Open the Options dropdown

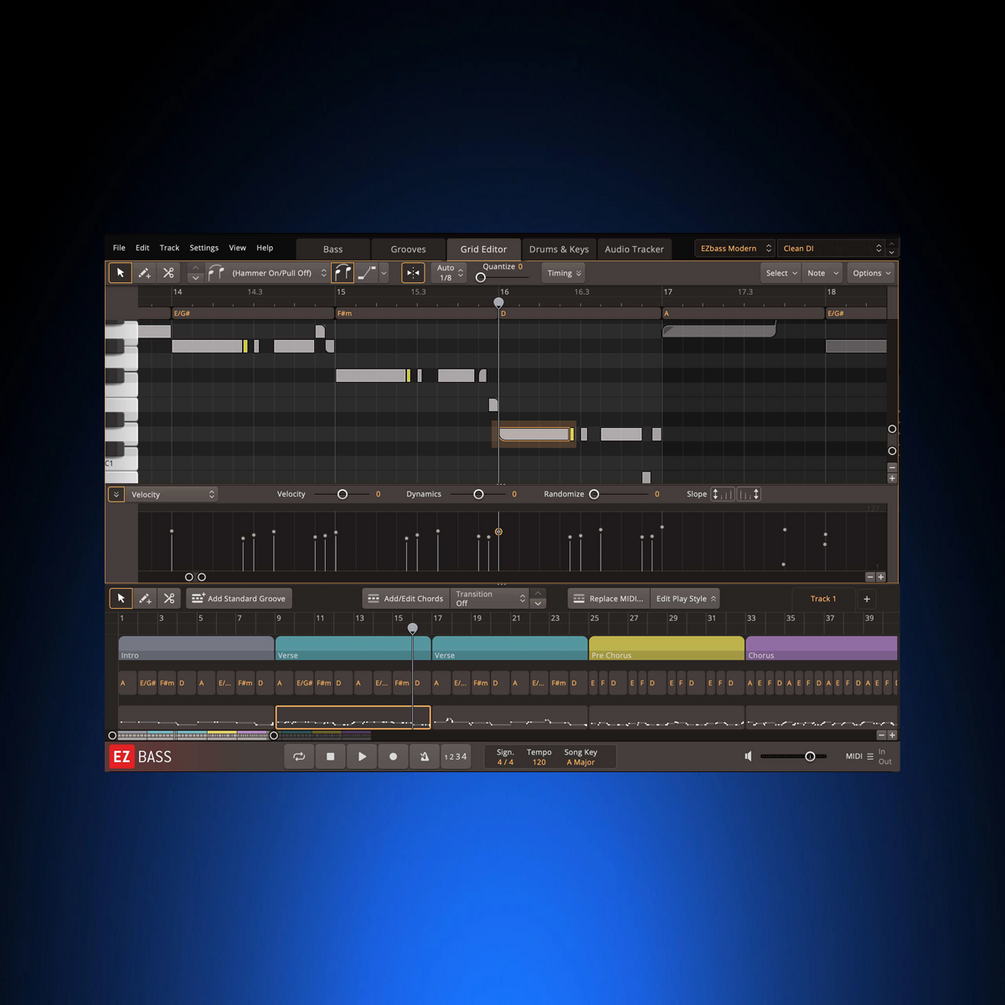tap(871, 273)
